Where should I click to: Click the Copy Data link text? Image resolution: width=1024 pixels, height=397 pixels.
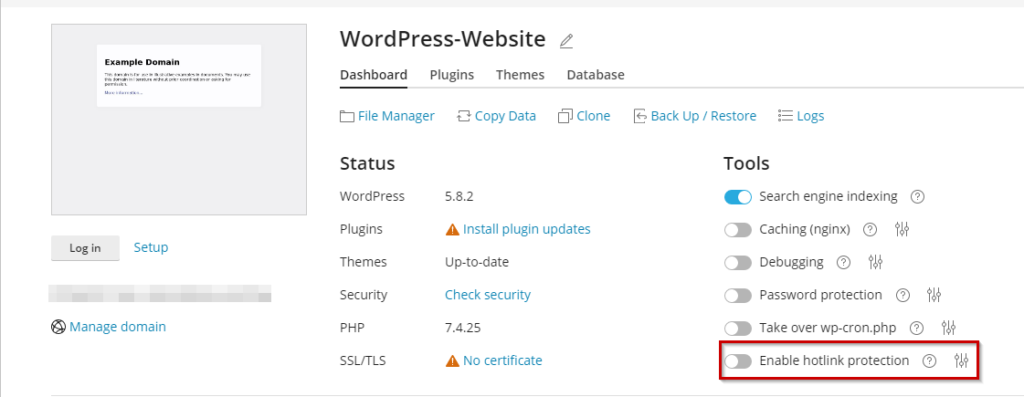click(x=505, y=116)
